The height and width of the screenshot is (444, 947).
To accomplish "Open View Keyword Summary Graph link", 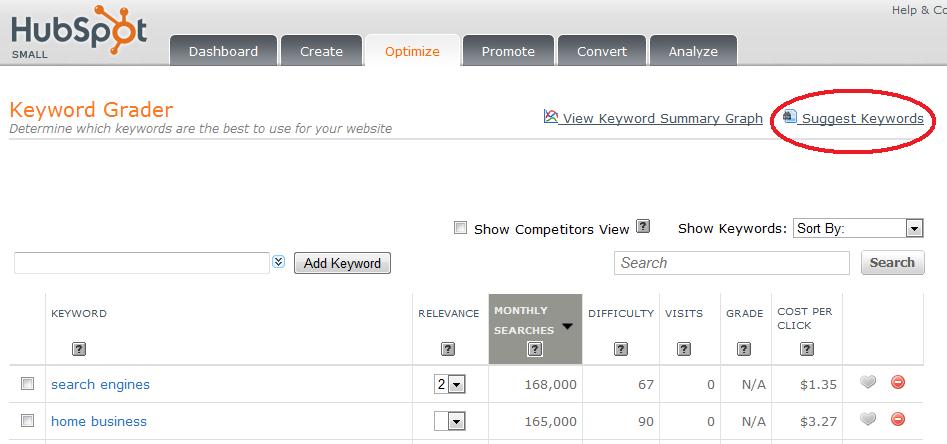I will [x=663, y=118].
